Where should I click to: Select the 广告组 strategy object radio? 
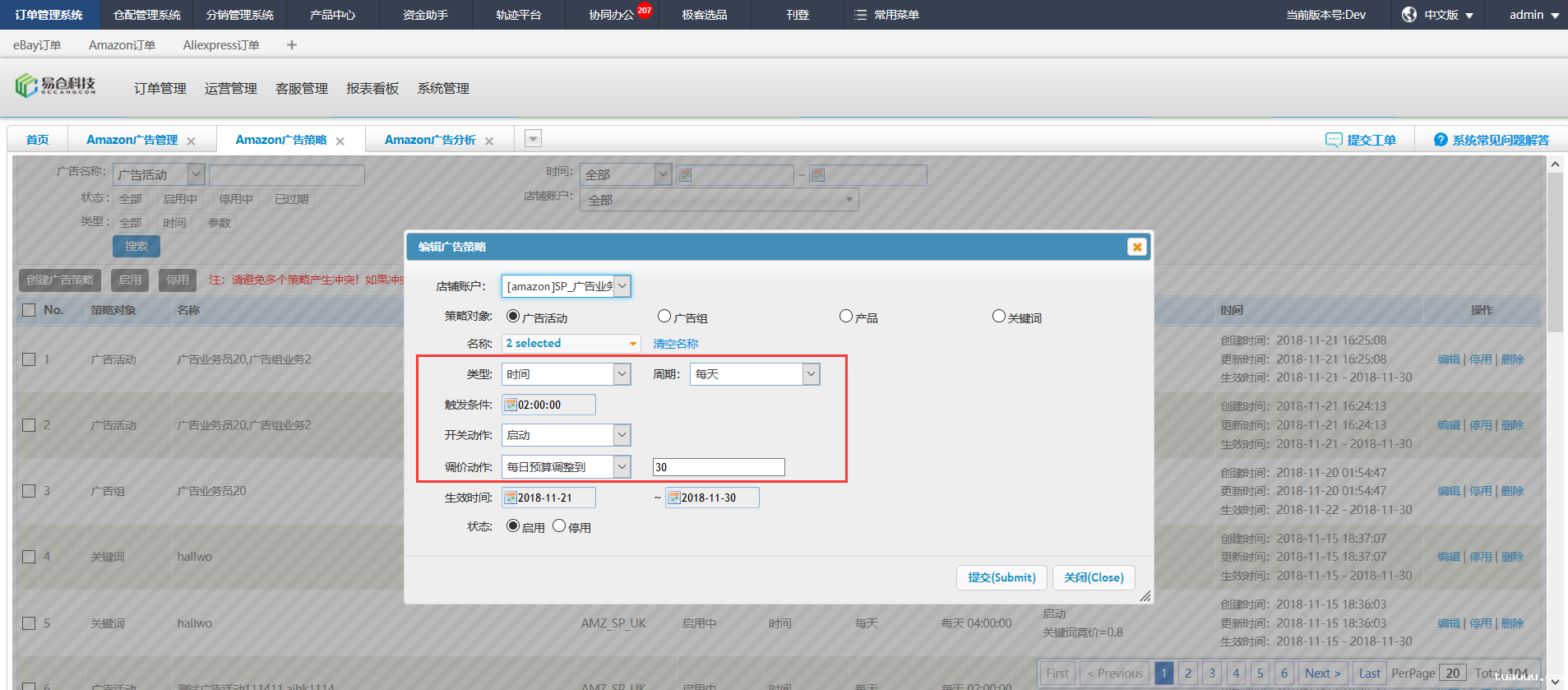tap(664, 317)
